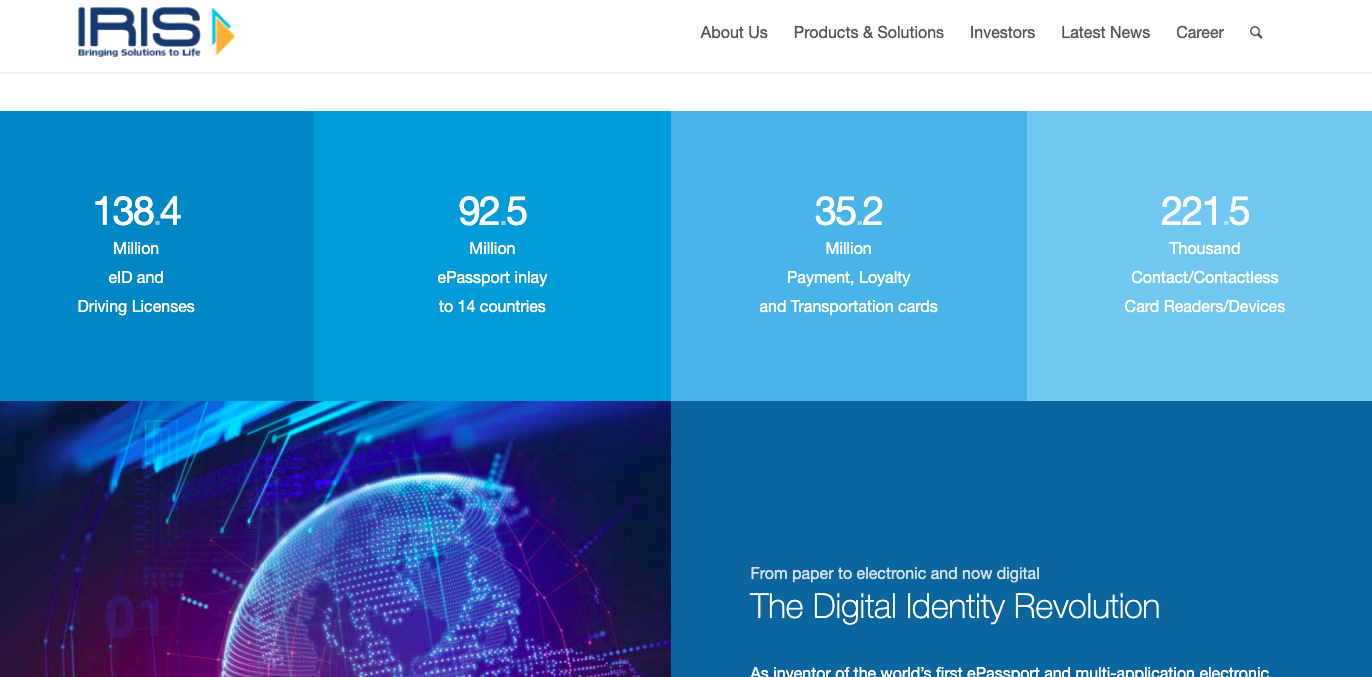Select the eID and Driving Licenses text
This screenshot has height=677, width=1372.
136,292
